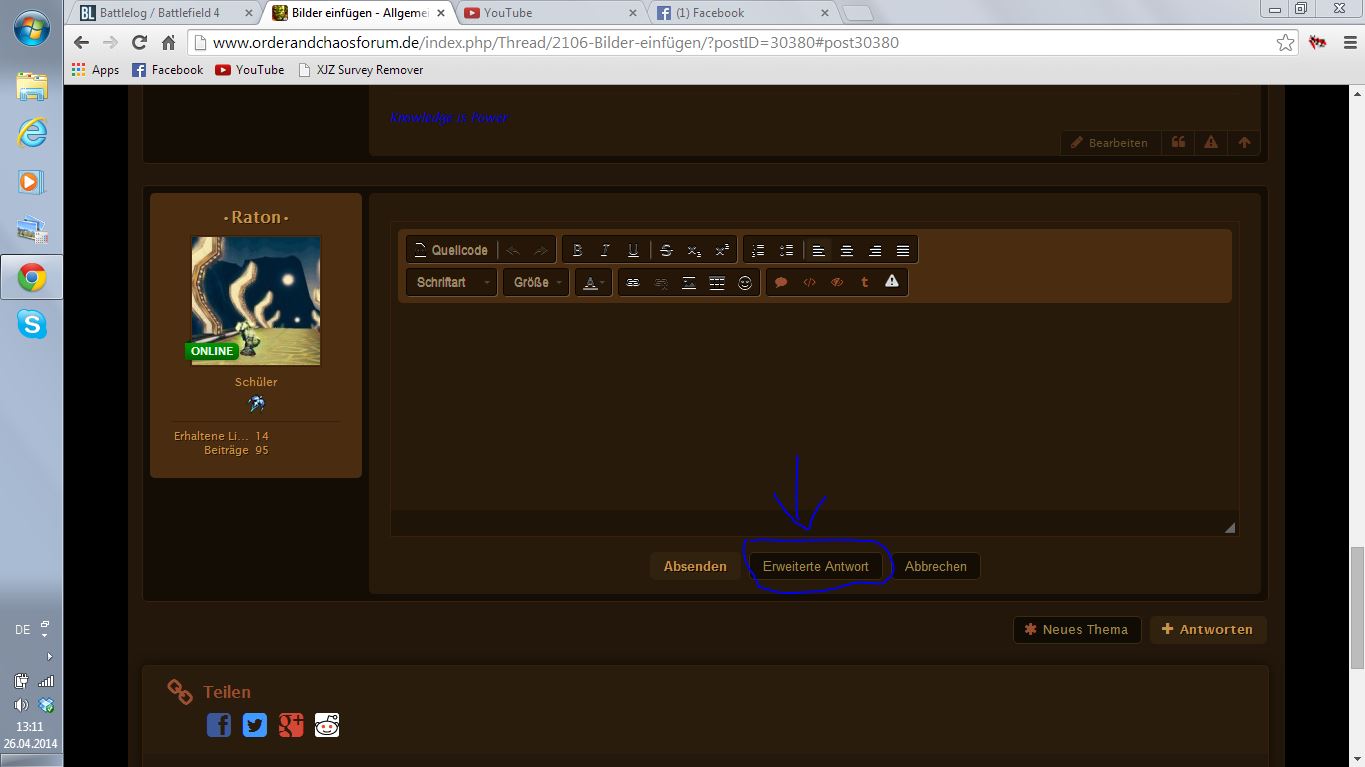Toggle italic text formatting
The width and height of the screenshot is (1365, 767).
pyautogui.click(x=605, y=250)
